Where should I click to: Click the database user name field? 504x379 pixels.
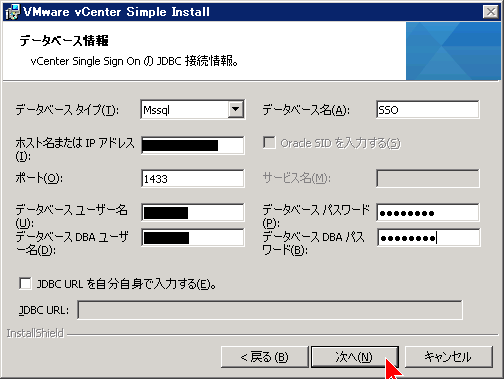pyautogui.click(x=193, y=212)
